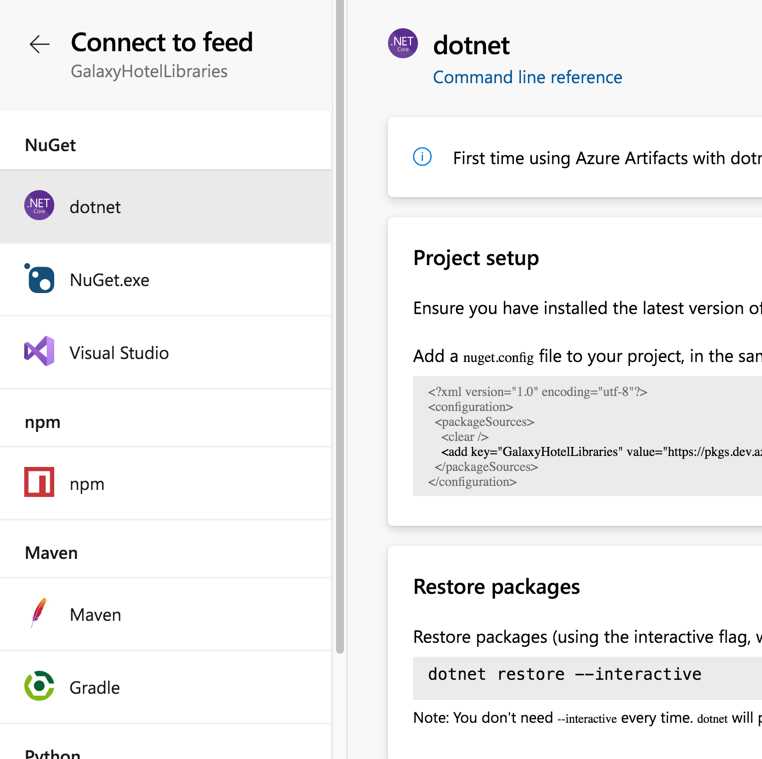The width and height of the screenshot is (762, 759).
Task: Click the back arrow beside Connect to feed
Action: [39, 44]
